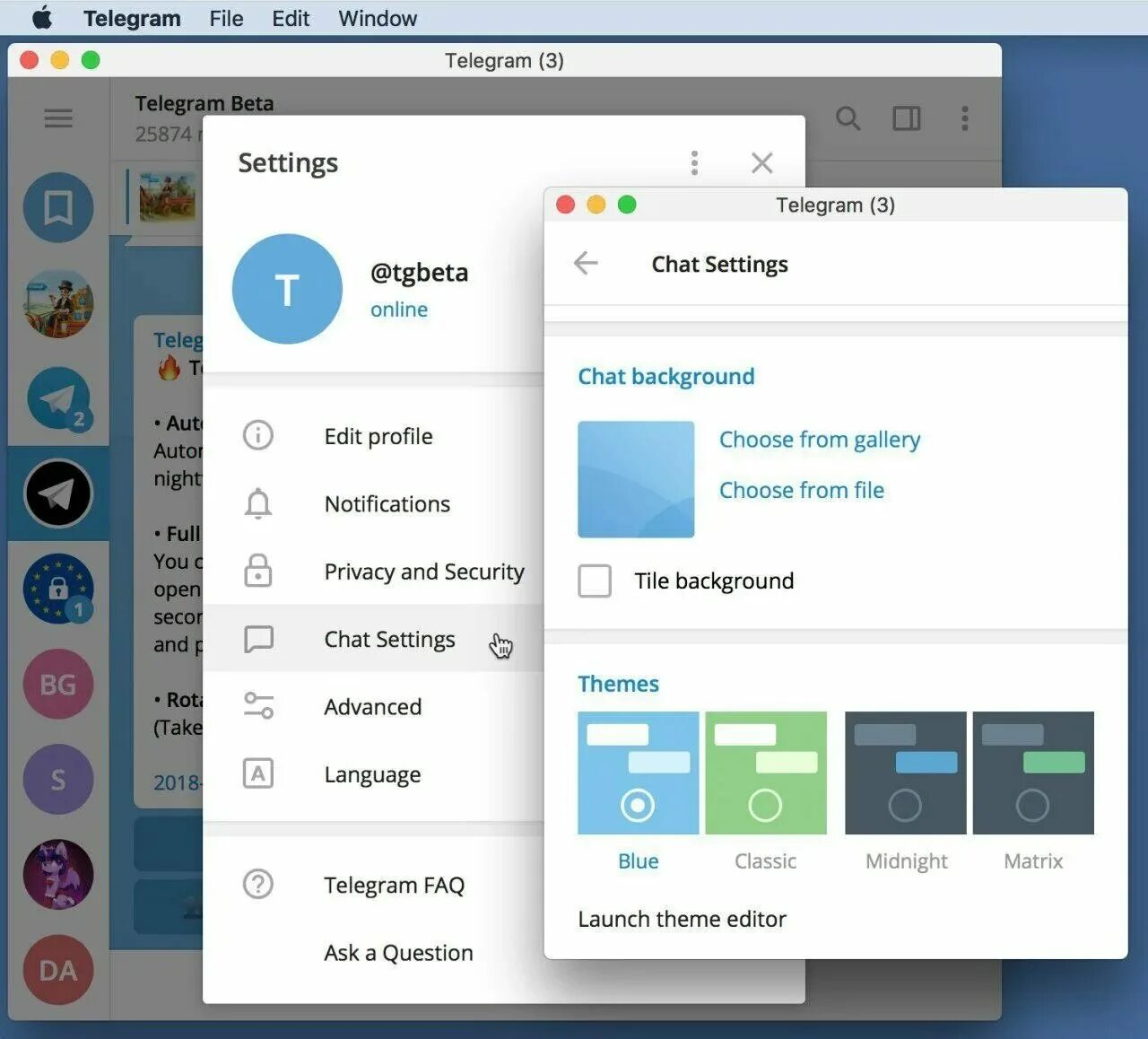Open the DA avatar chat
This screenshot has width=1148, height=1039.
(58, 970)
